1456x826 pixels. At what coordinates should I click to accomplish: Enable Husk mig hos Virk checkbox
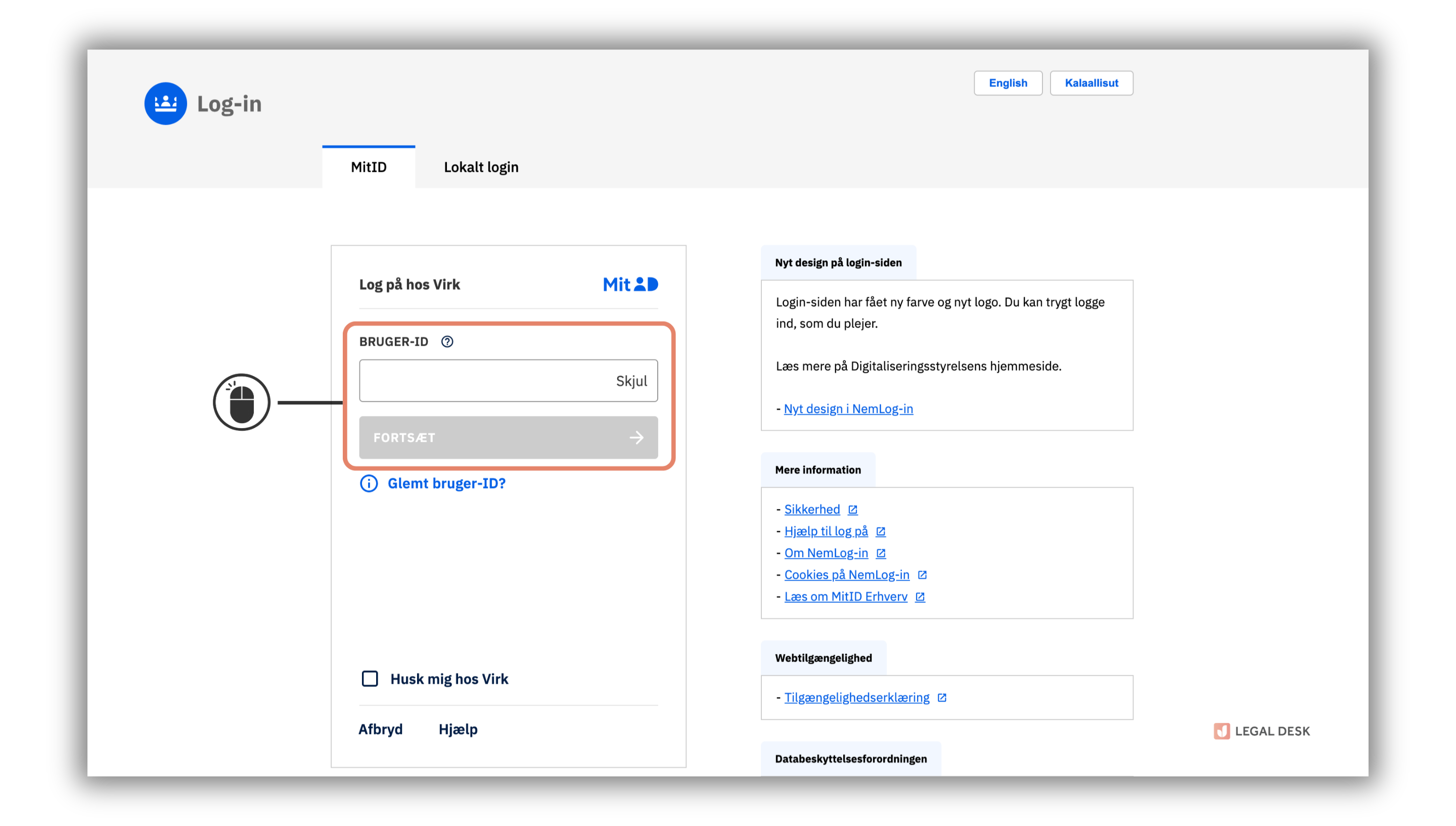370,678
